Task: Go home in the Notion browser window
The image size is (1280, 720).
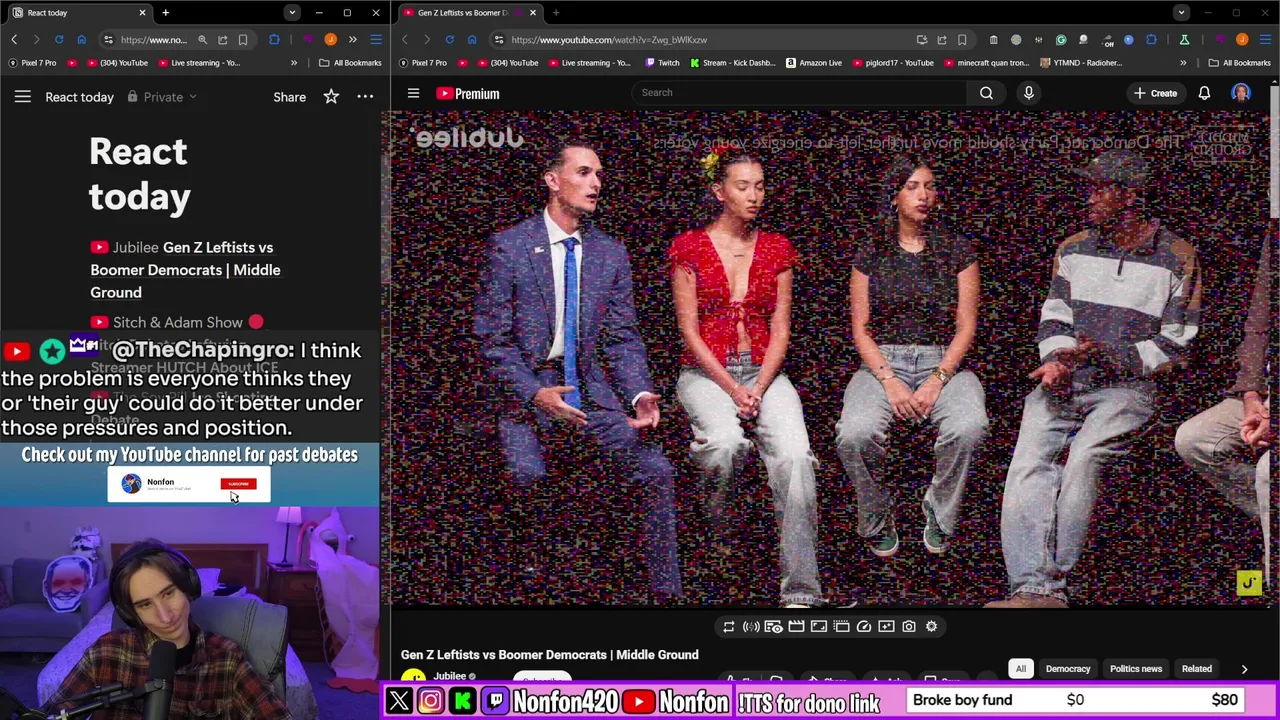Action: click(x=82, y=40)
